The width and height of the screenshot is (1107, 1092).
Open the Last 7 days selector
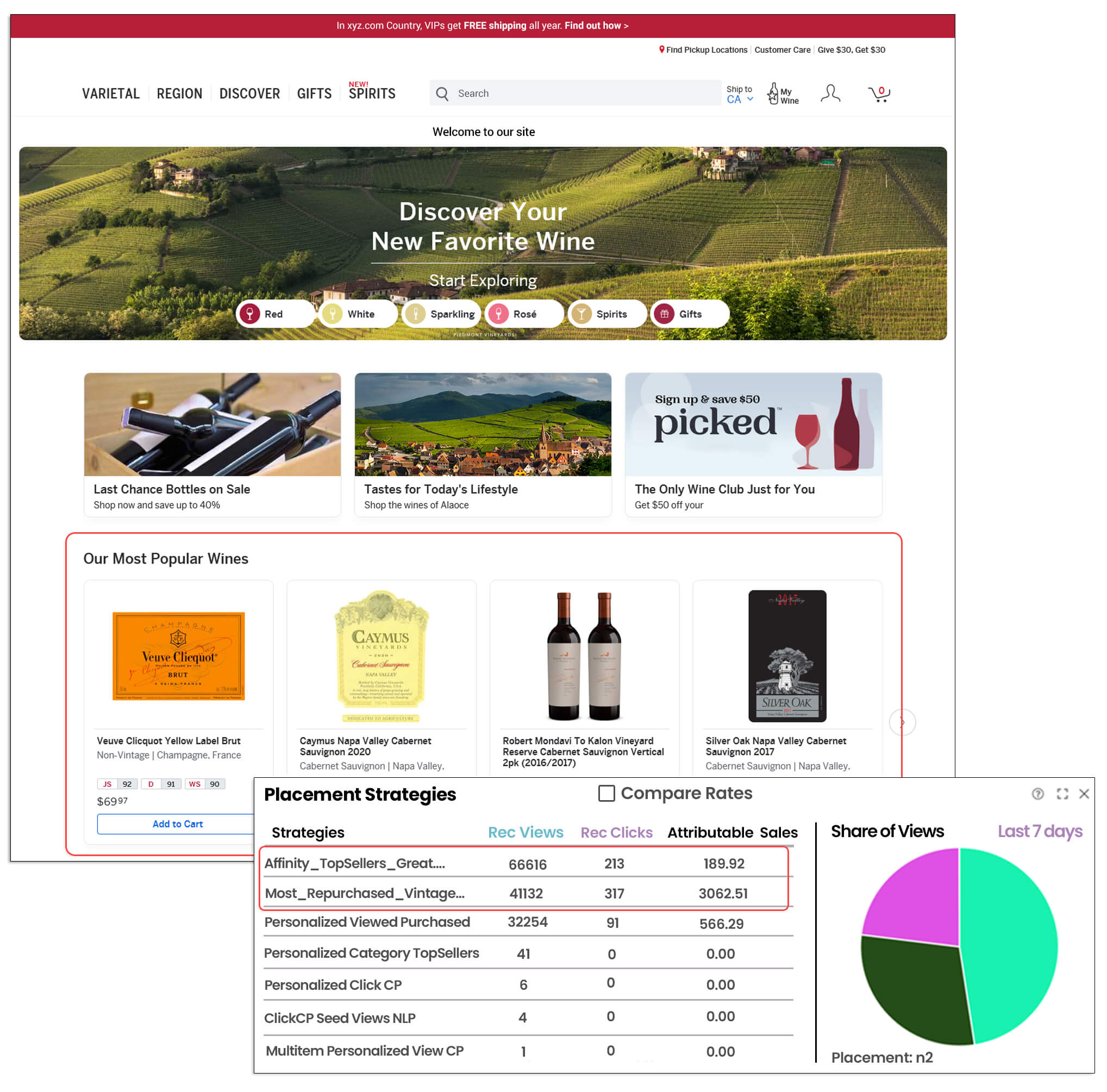click(1040, 831)
